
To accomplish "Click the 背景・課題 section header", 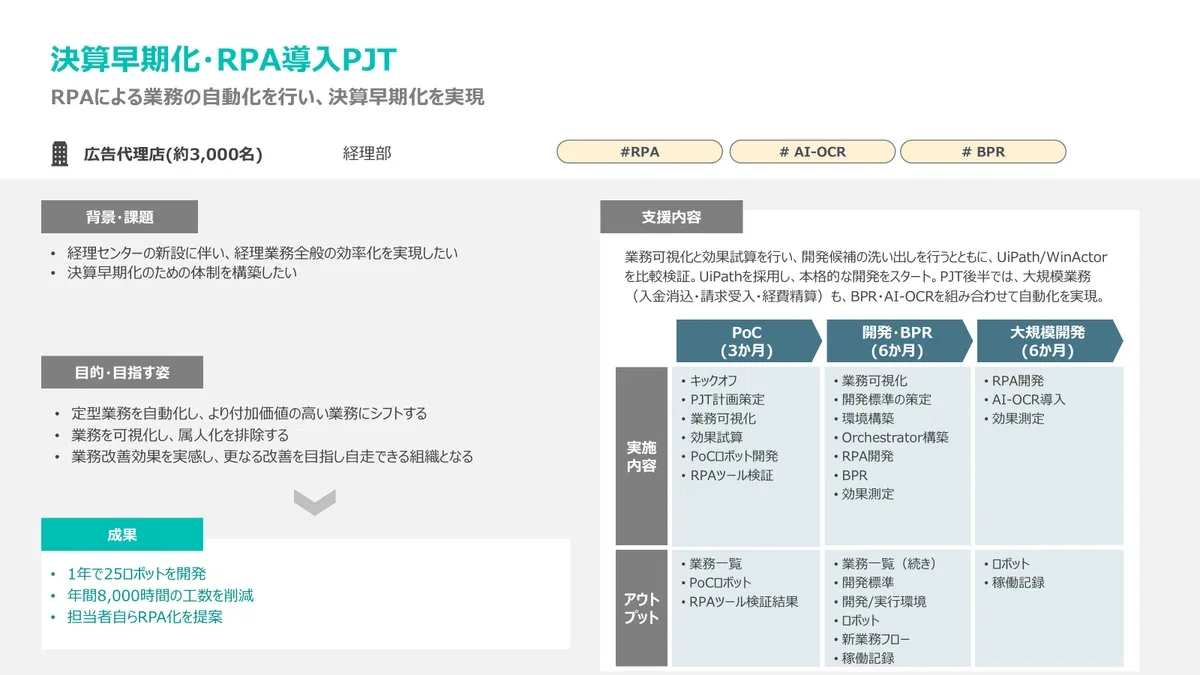I will 119,217.
